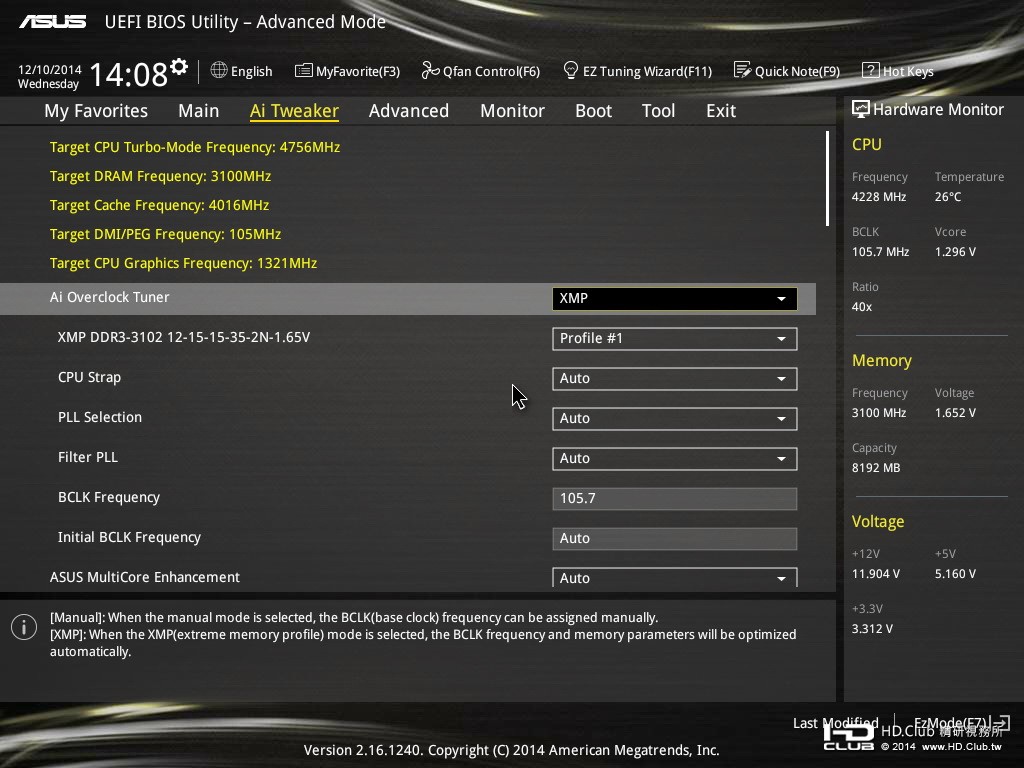Viewport: 1024px width, 768px height.
Task: Open the PLL Selection dropdown
Action: [x=675, y=418]
